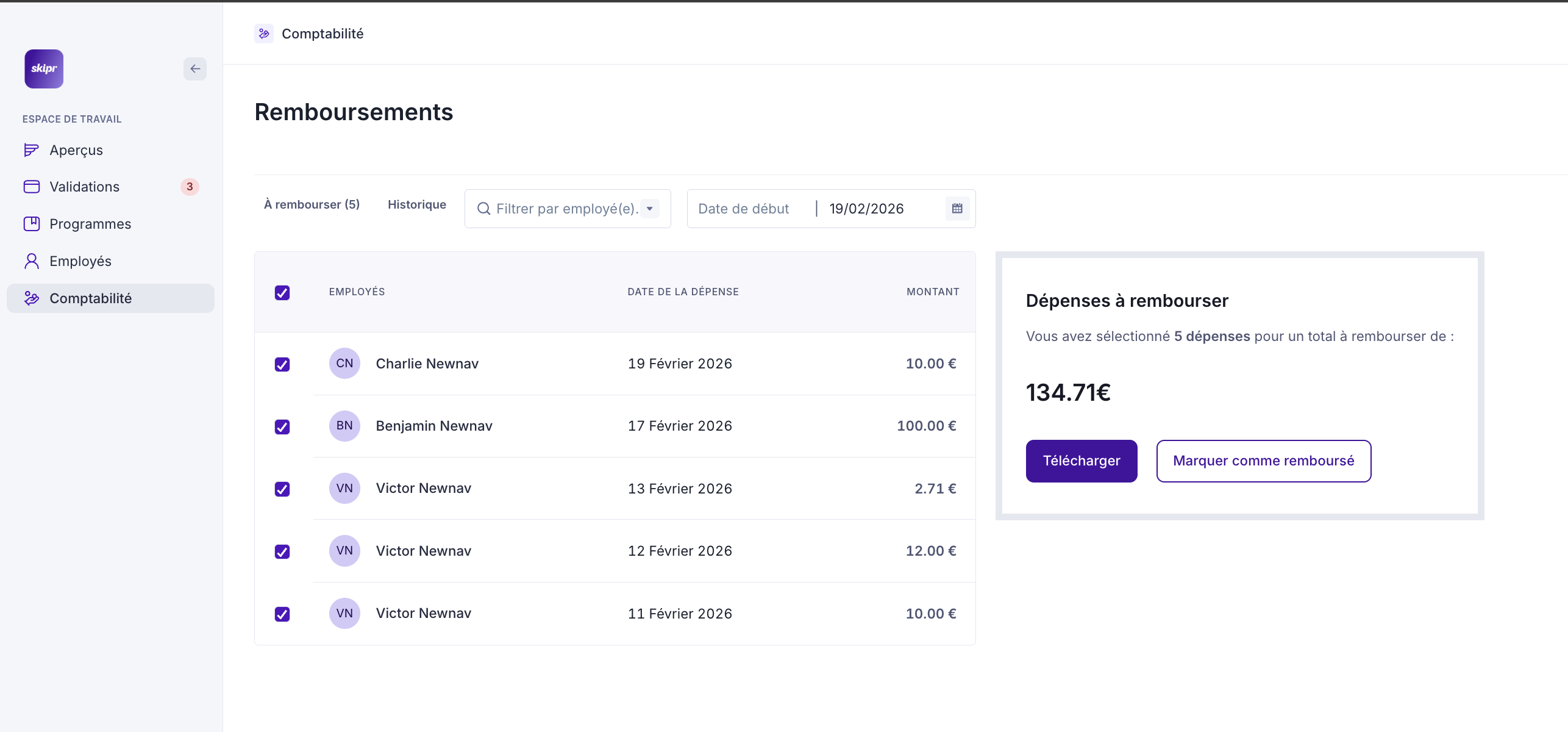Click the 19/02/2026 end date field
The height and width of the screenshot is (732, 1568).
[866, 209]
